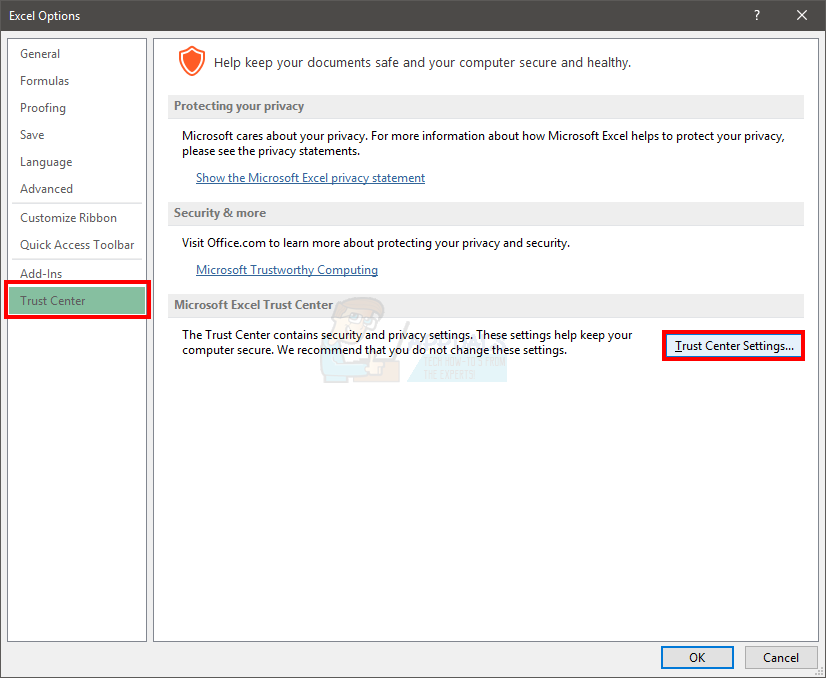
Task: Select Language in the sidebar
Action: pyautogui.click(x=46, y=162)
